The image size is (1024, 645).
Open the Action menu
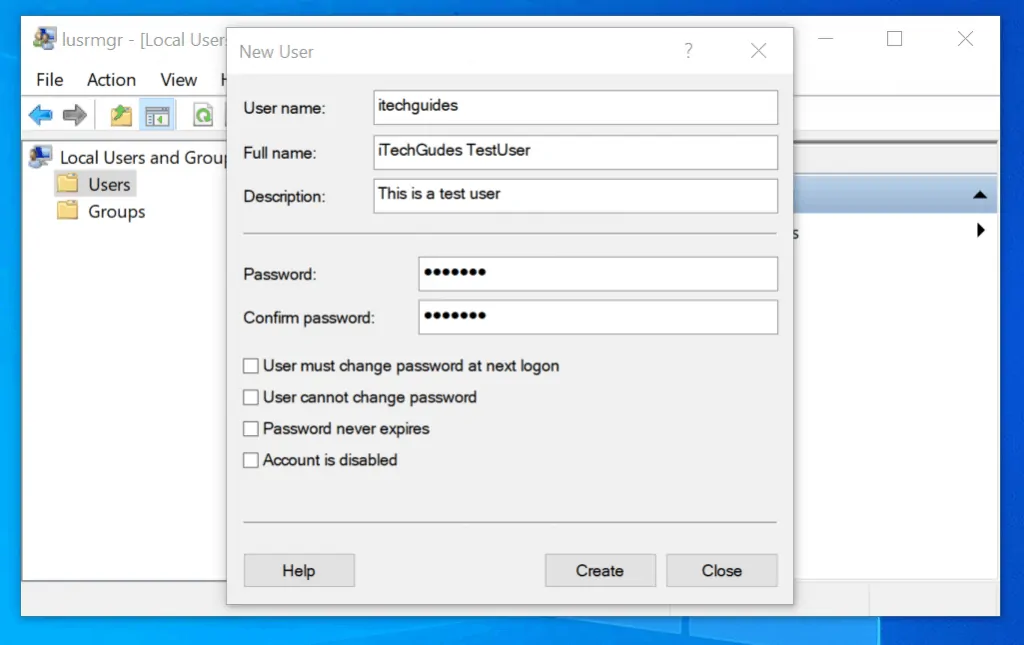111,79
